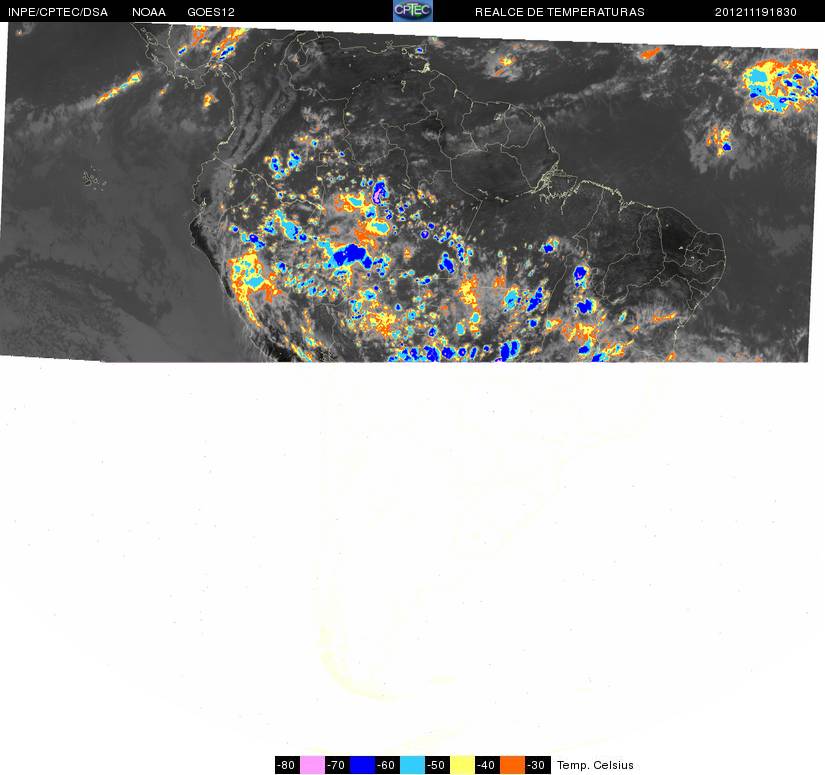This screenshot has height=775, width=825.
Task: Select the yellow -50 to -40 swatch
Action: pos(462,765)
